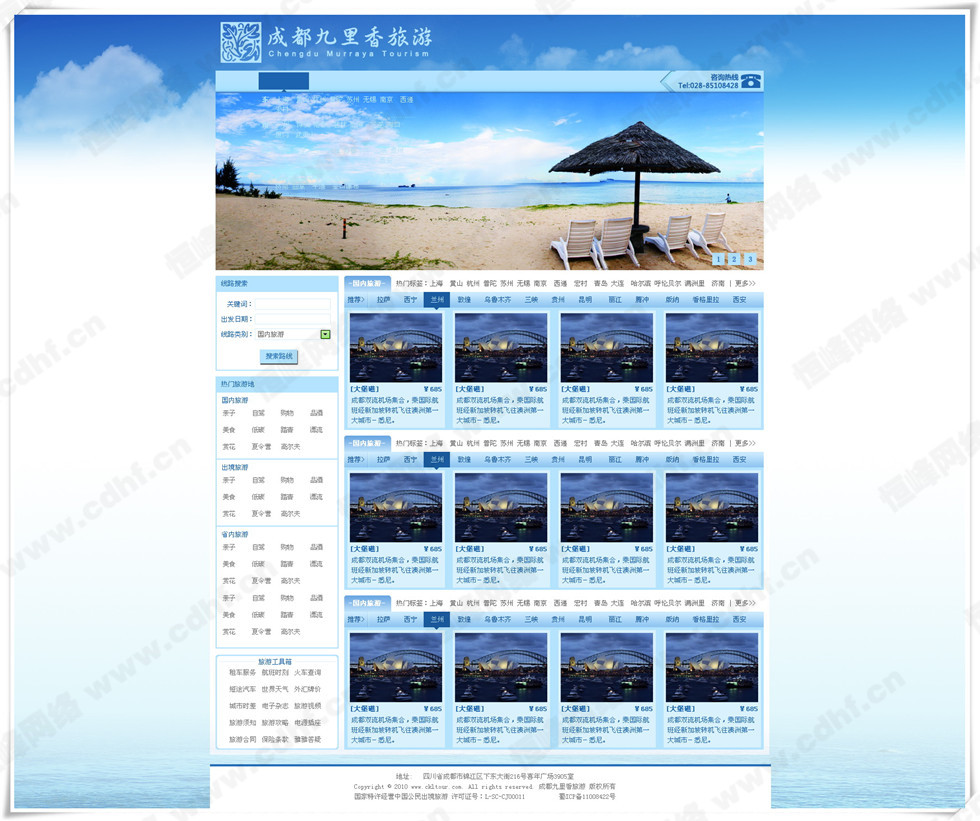Open the green route category dropdown arrow
The width and height of the screenshot is (980, 821).
coord(325,334)
